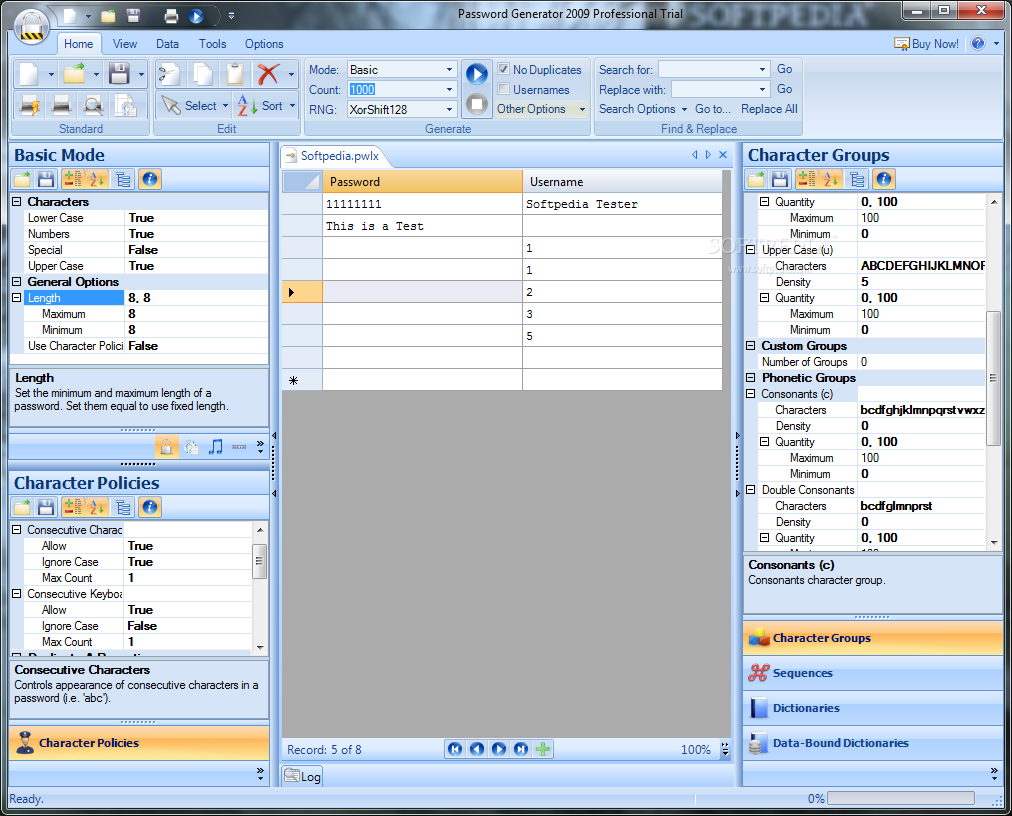The width and height of the screenshot is (1012, 816).
Task: Toggle the No Duplicates checkbox
Action: [503, 69]
